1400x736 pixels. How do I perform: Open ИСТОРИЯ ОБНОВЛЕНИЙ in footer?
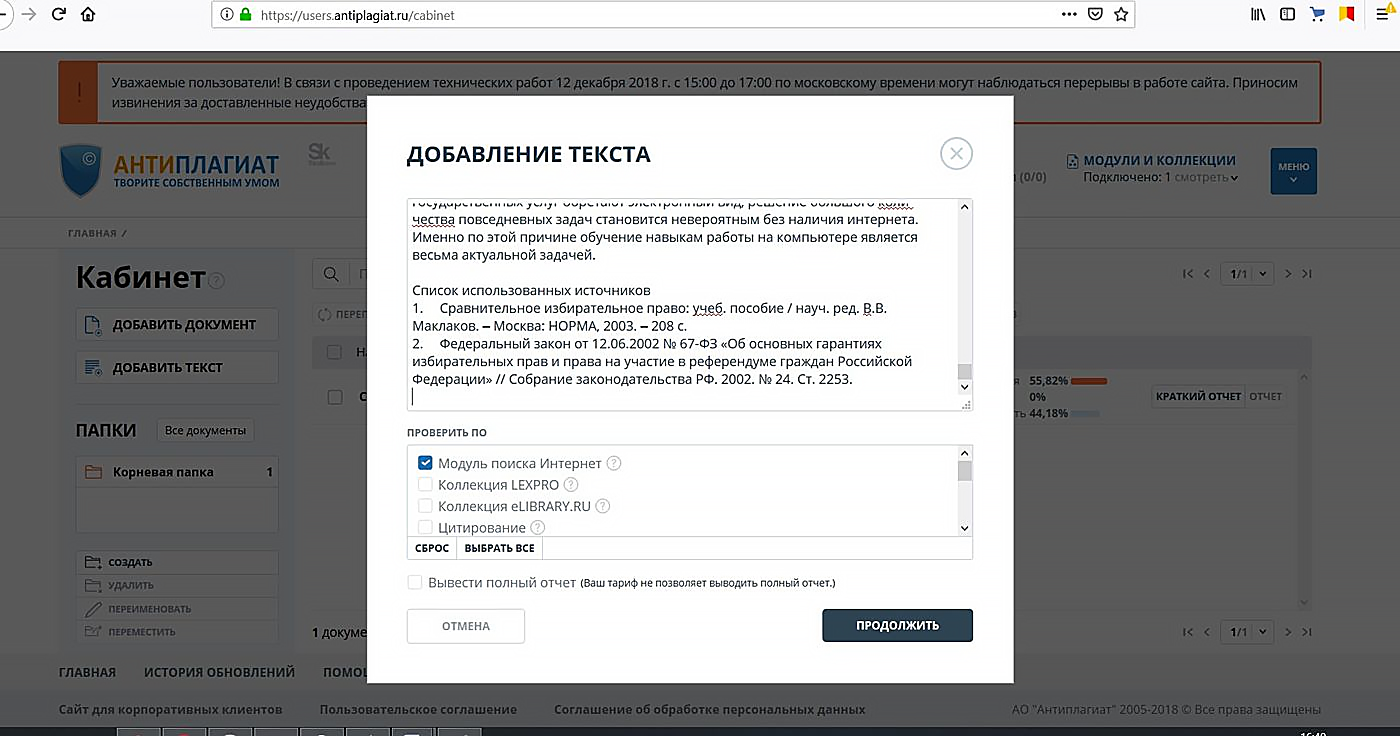219,673
